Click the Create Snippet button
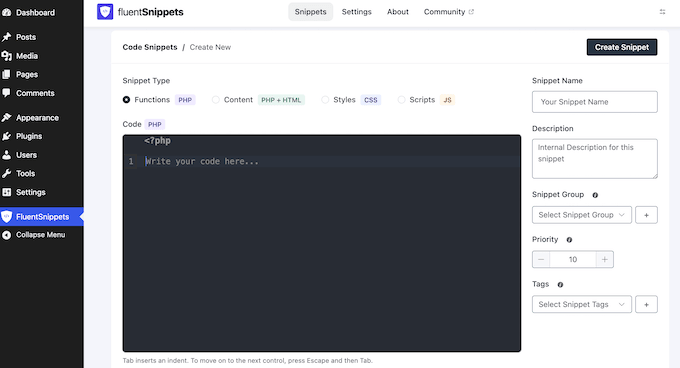 [622, 47]
